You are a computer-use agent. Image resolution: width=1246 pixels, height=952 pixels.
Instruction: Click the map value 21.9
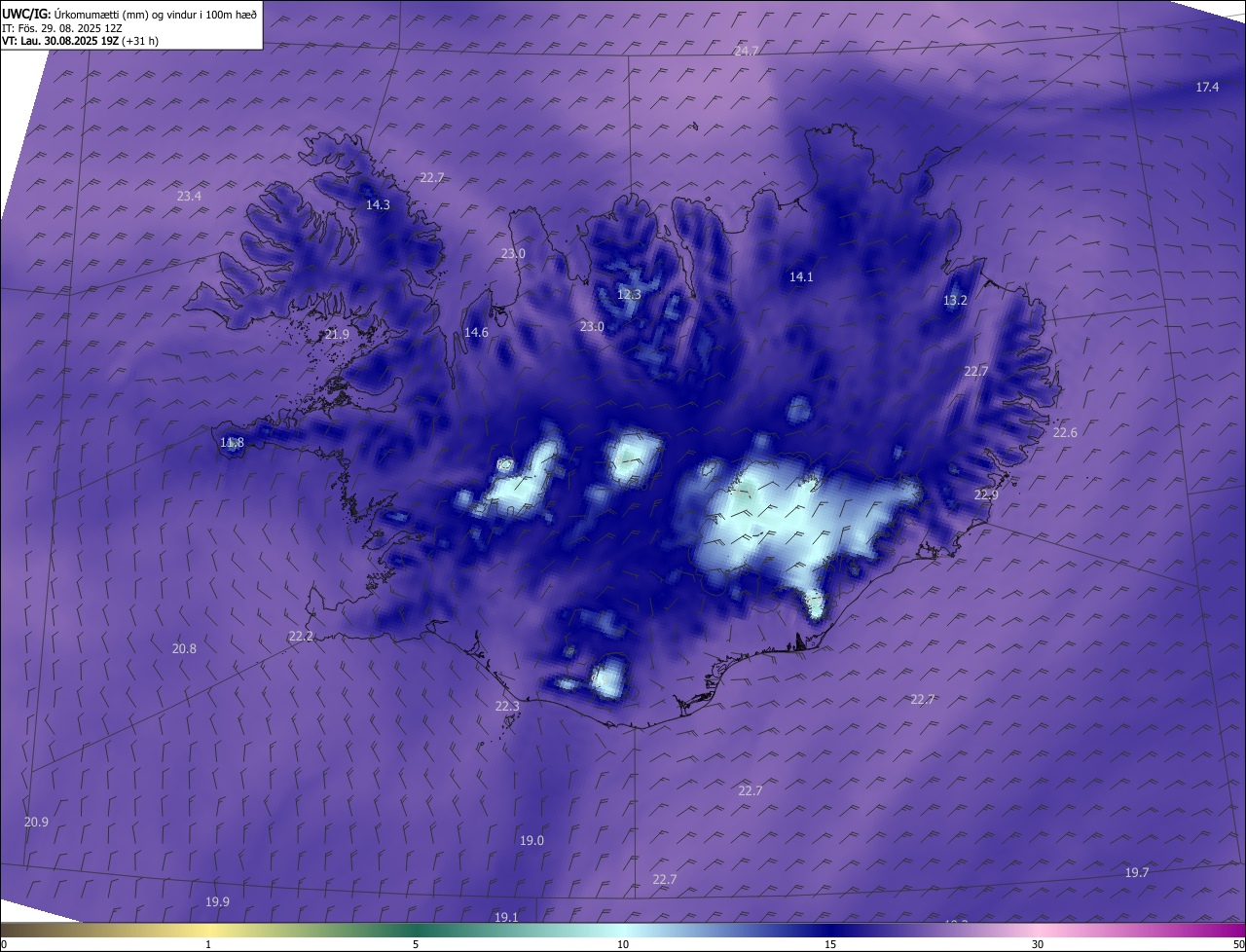pyautogui.click(x=337, y=335)
